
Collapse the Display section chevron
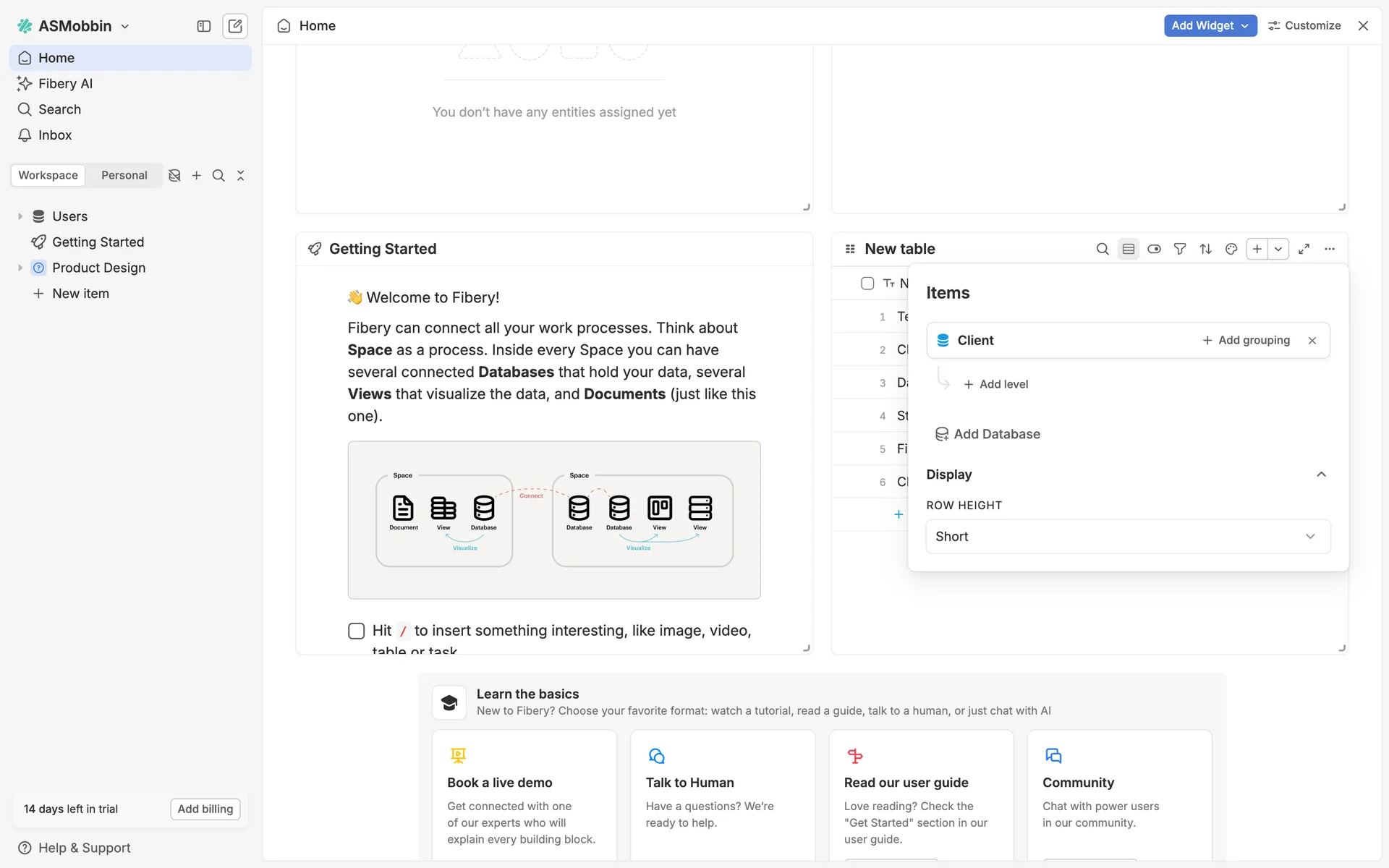click(1321, 475)
